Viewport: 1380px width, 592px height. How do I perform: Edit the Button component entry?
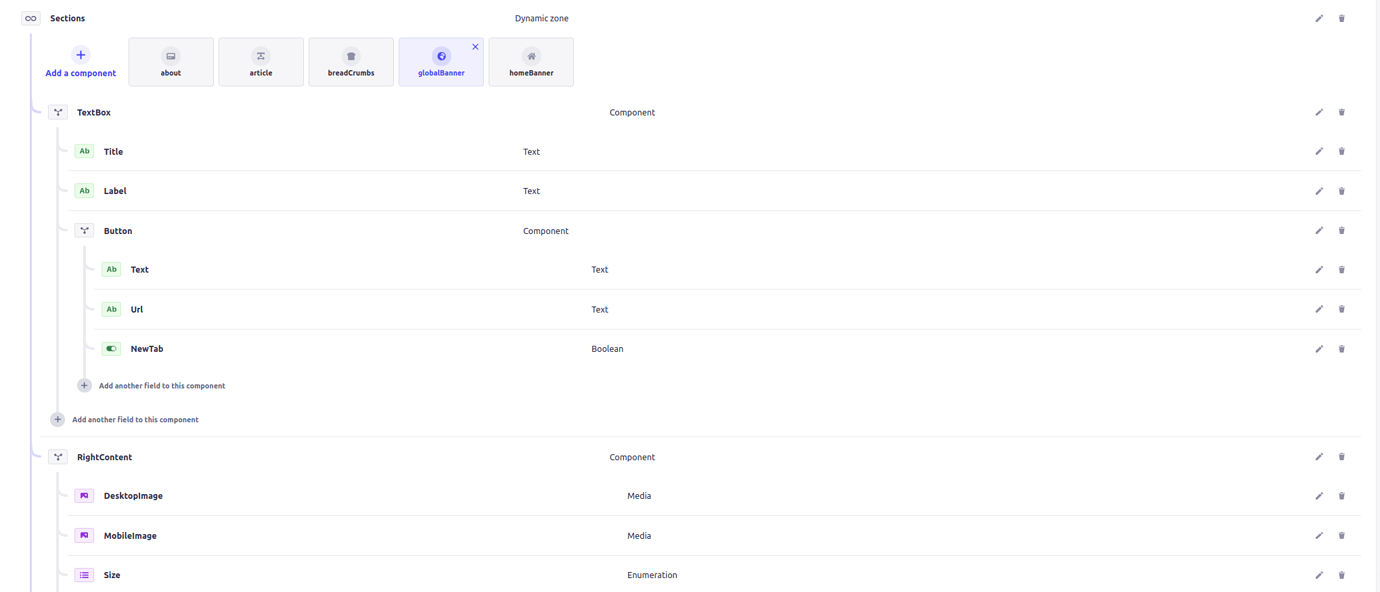(1319, 230)
